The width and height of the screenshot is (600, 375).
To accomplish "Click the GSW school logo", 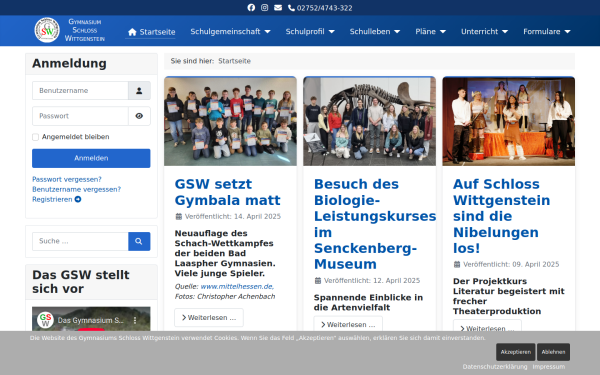I will point(47,30).
